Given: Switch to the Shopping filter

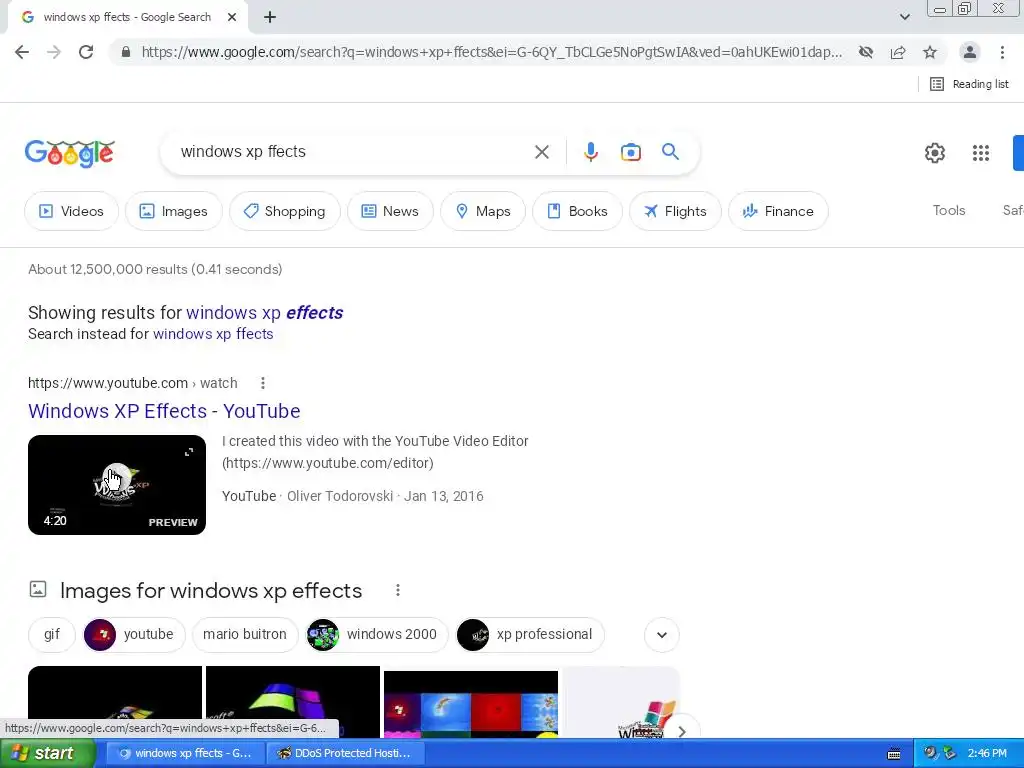Looking at the screenshot, I should point(285,211).
